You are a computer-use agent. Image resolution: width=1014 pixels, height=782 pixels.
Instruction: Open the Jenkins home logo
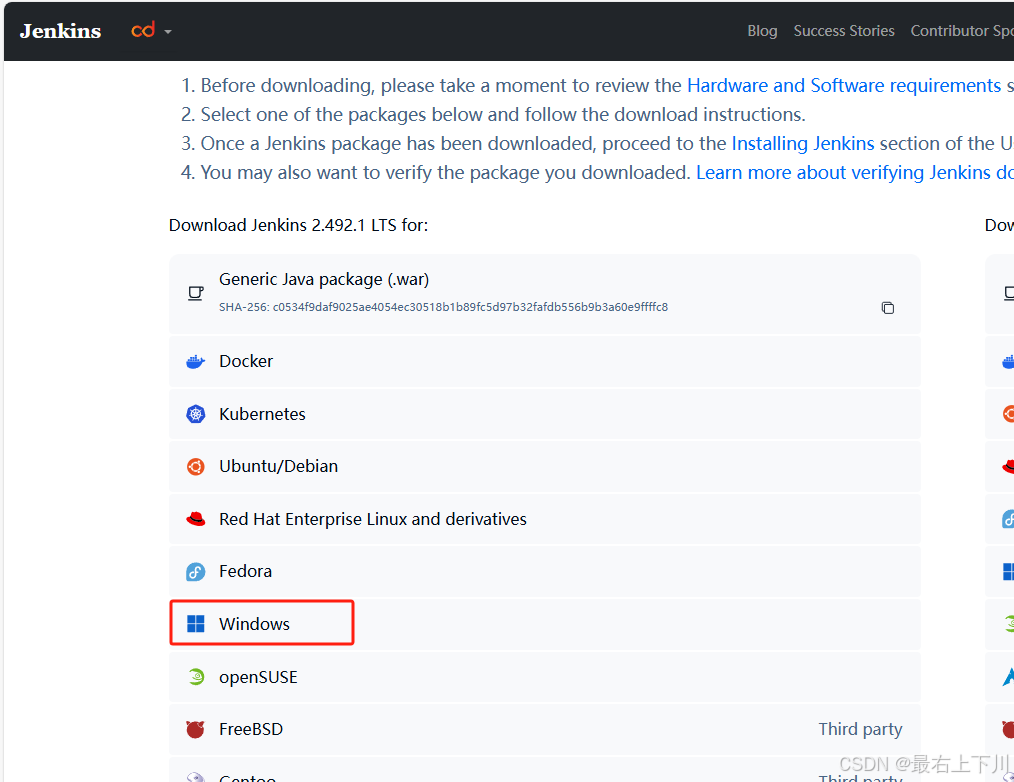(x=60, y=31)
